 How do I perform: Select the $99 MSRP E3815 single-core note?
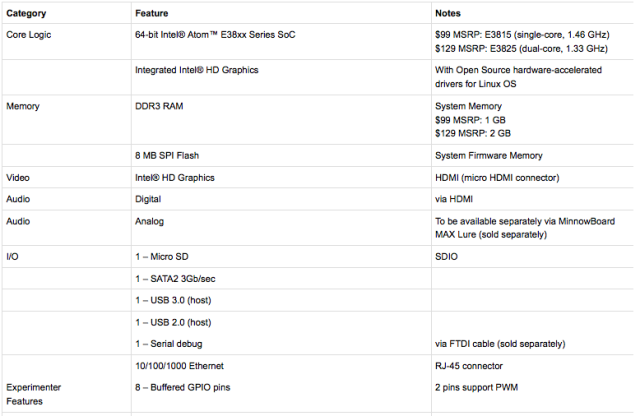pos(522,35)
